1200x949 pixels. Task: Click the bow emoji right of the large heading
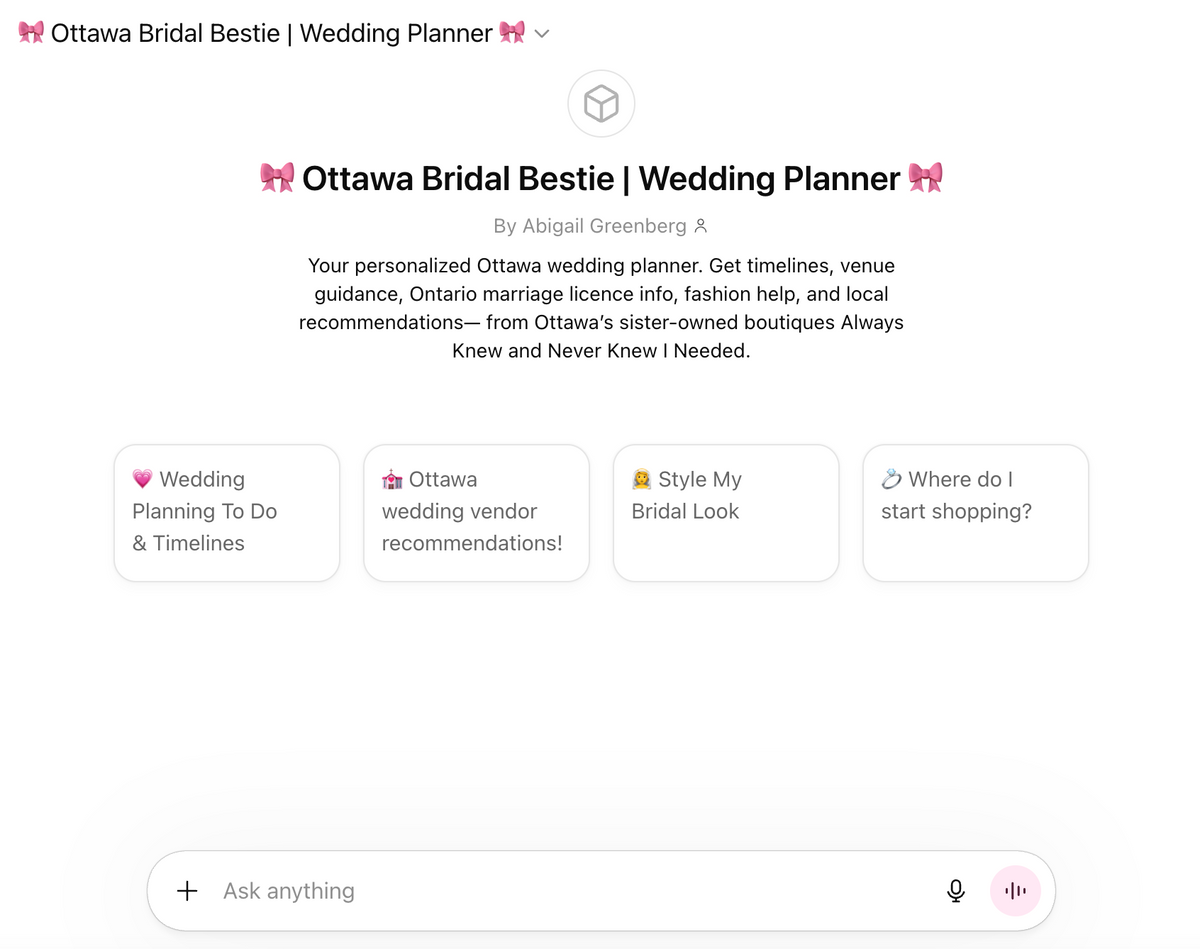[925, 178]
